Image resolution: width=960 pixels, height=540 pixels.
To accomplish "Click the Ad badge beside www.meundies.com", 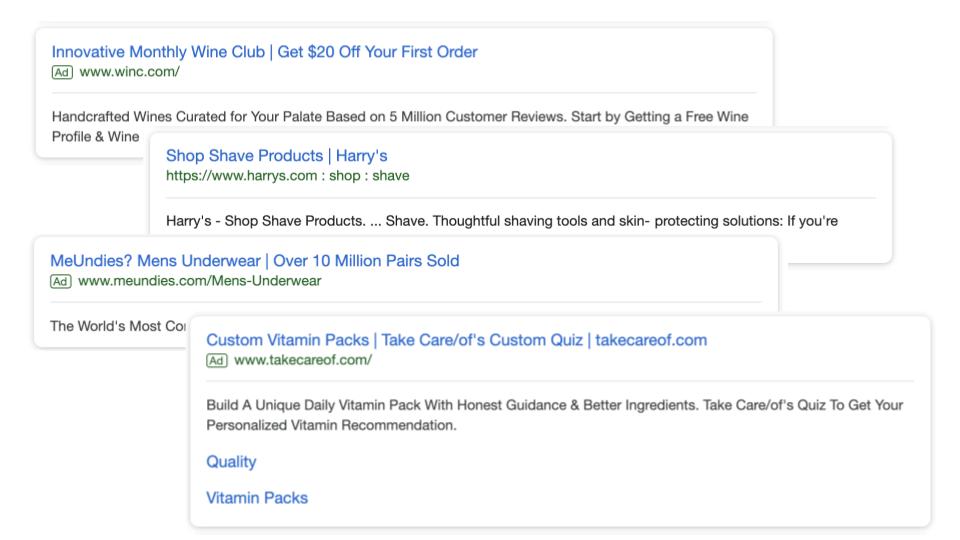I will [x=61, y=281].
